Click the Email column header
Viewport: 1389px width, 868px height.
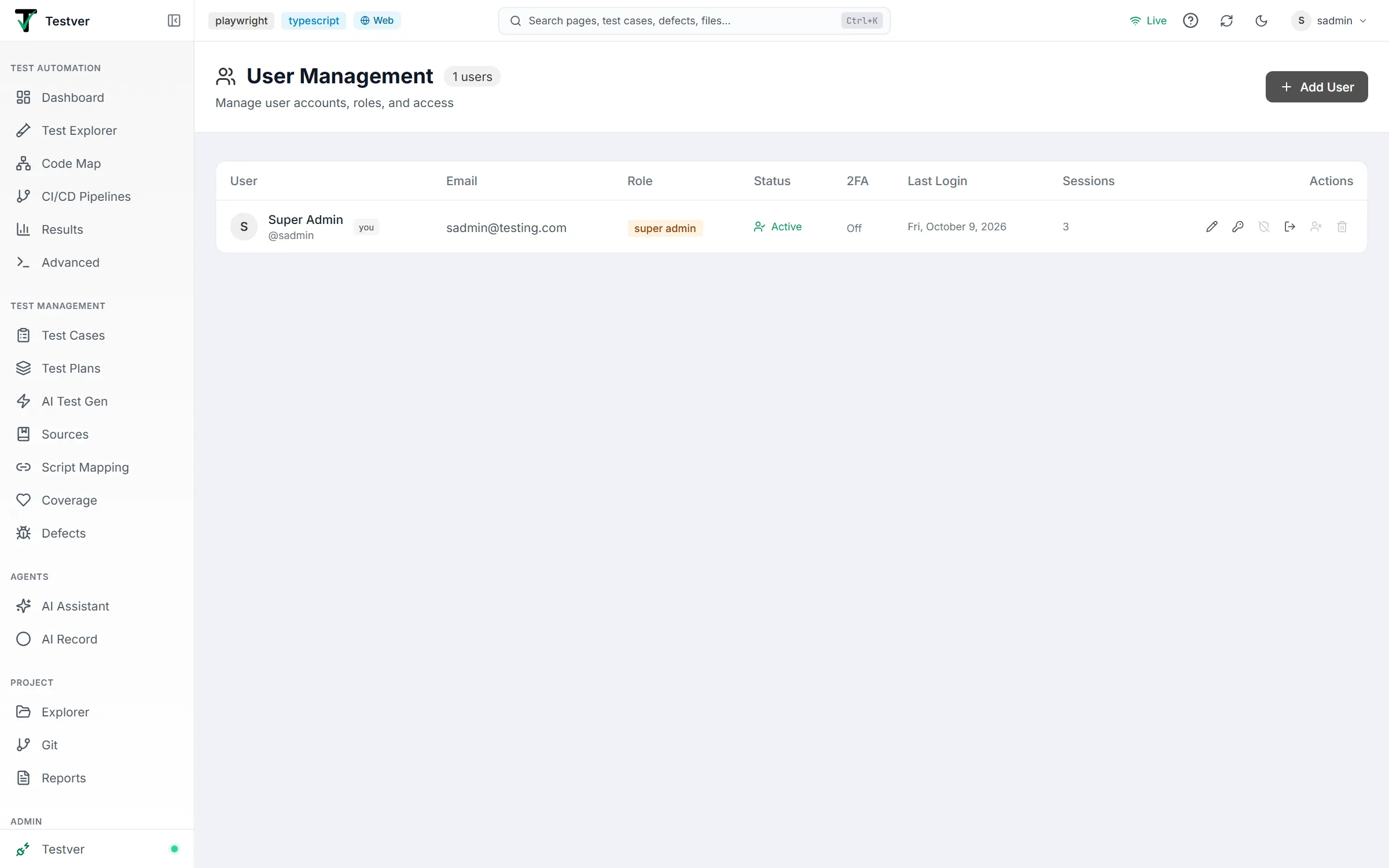[x=461, y=181]
